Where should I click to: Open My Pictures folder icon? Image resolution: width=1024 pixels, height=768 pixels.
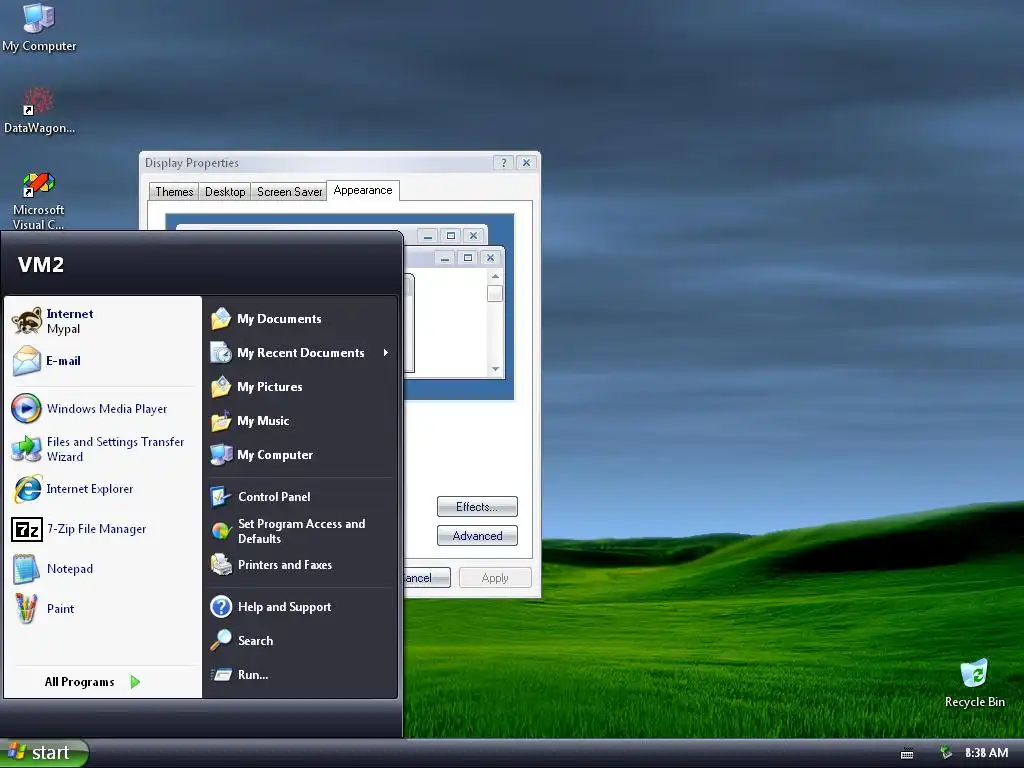pos(221,387)
